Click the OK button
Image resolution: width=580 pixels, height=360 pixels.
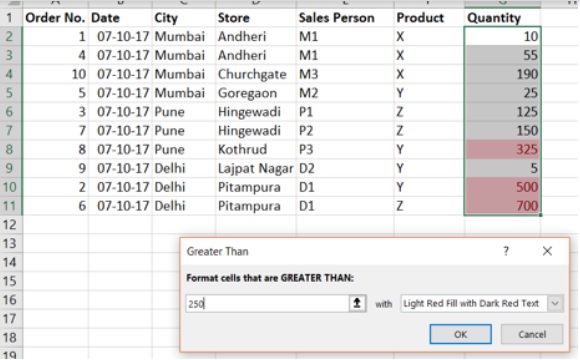pyautogui.click(x=461, y=334)
